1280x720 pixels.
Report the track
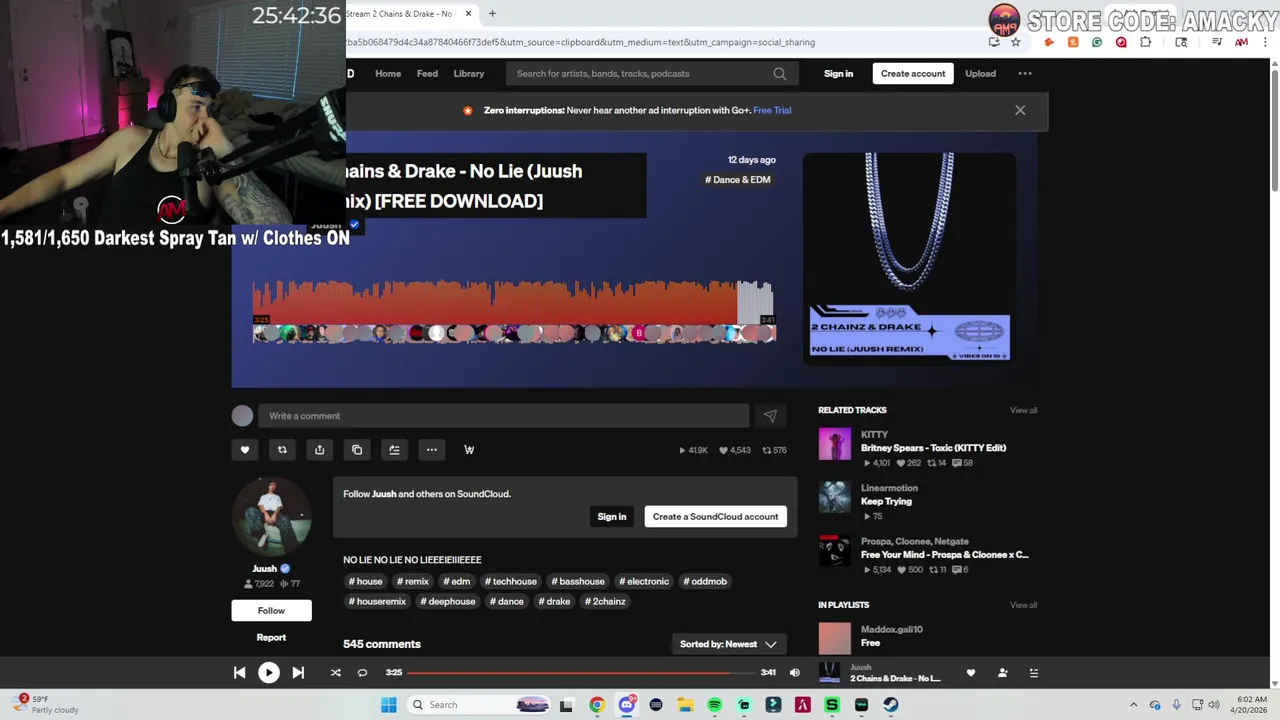(x=271, y=637)
